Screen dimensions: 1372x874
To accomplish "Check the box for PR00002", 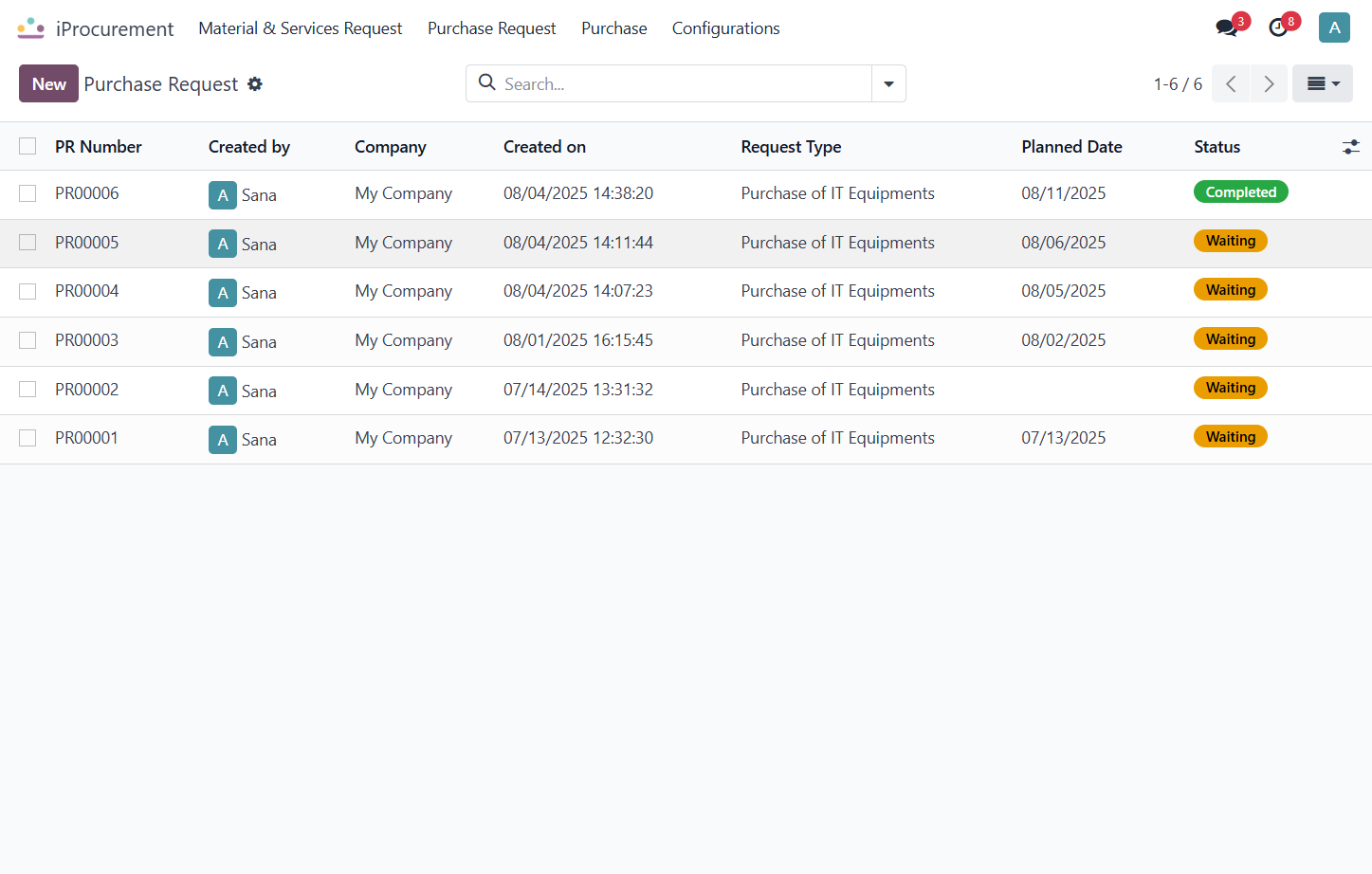I will click(27, 390).
